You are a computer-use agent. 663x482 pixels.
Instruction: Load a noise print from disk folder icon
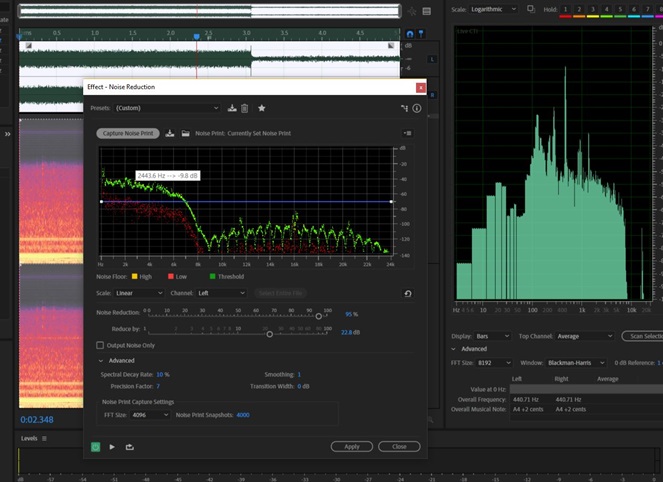185,133
